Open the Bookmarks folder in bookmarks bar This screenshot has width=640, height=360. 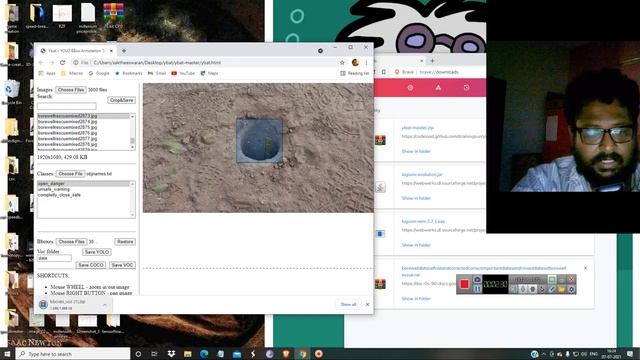129,73
